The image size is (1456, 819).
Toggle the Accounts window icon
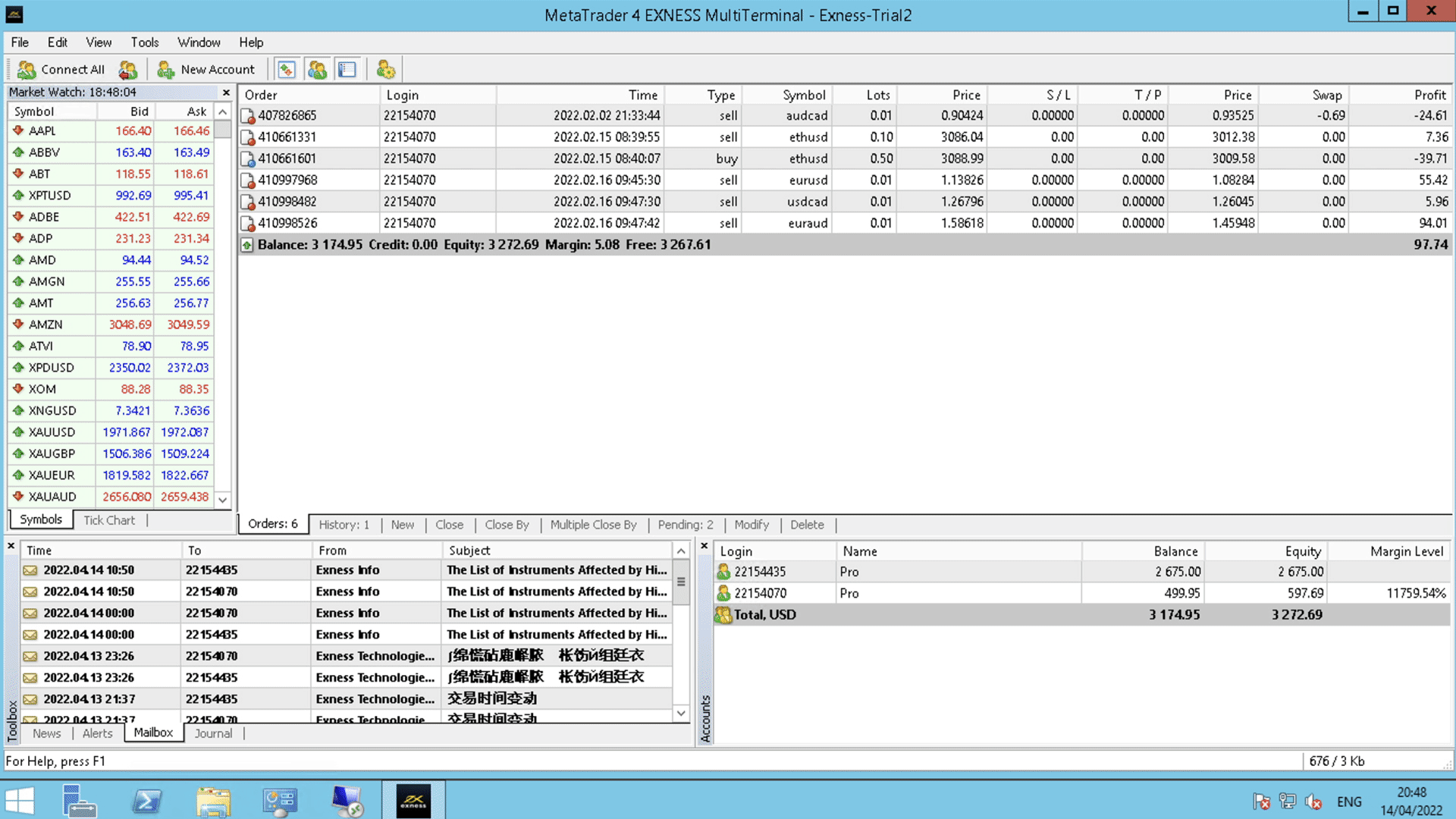point(317,70)
